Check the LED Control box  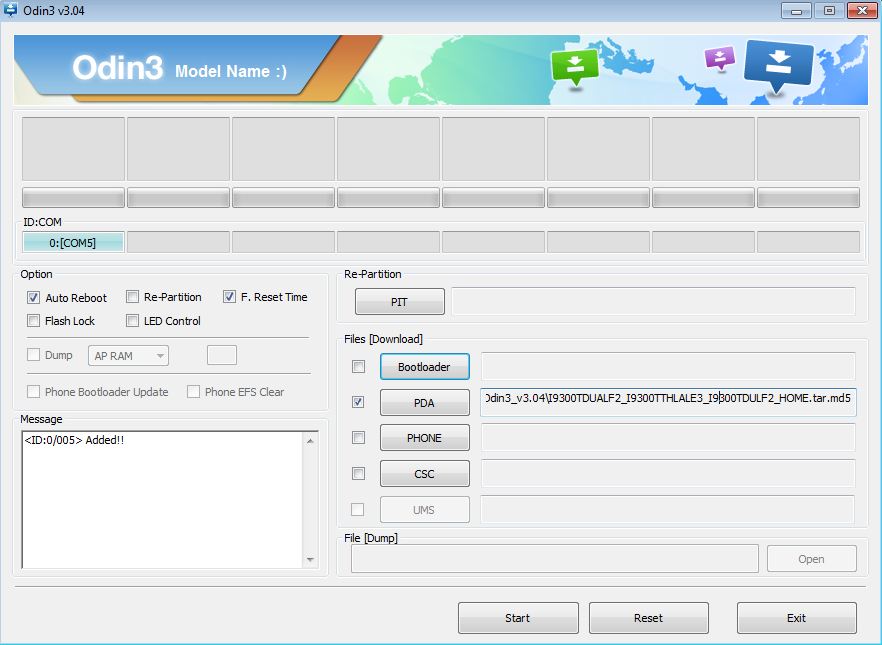(132, 321)
